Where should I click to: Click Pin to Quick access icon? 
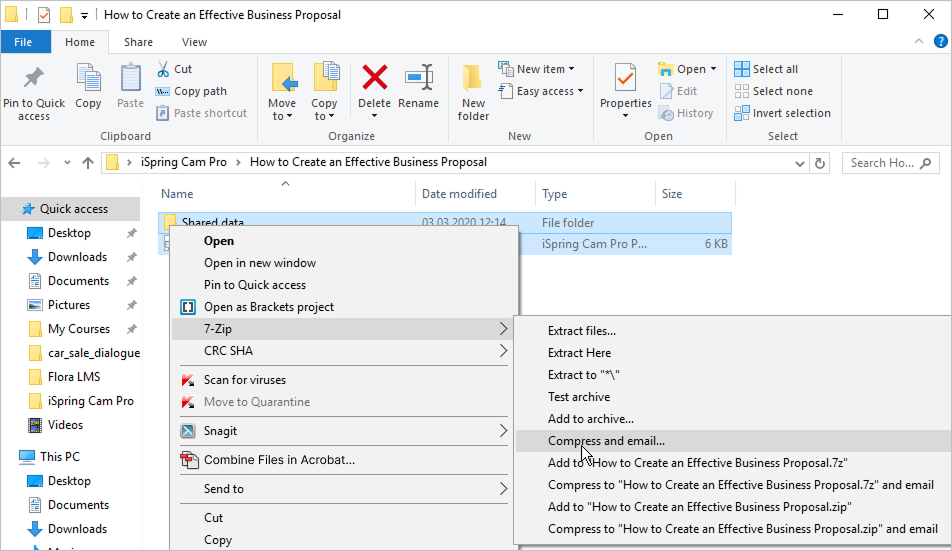[34, 80]
